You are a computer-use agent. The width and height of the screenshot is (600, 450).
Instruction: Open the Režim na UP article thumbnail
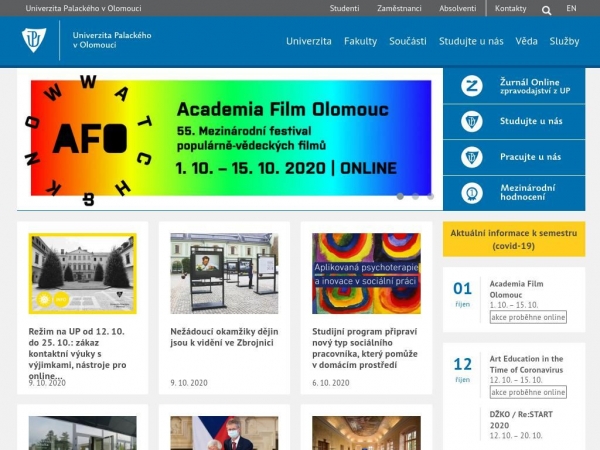[x=83, y=273]
